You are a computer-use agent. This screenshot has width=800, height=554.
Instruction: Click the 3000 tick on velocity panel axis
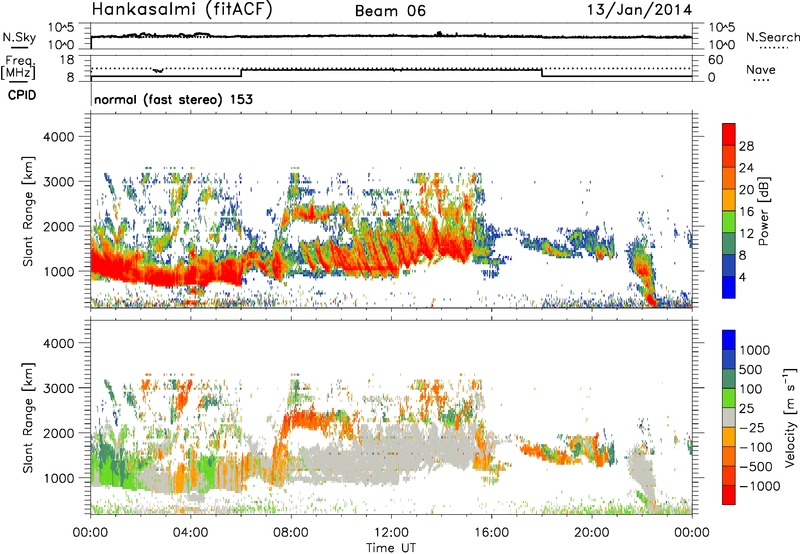coord(59,388)
